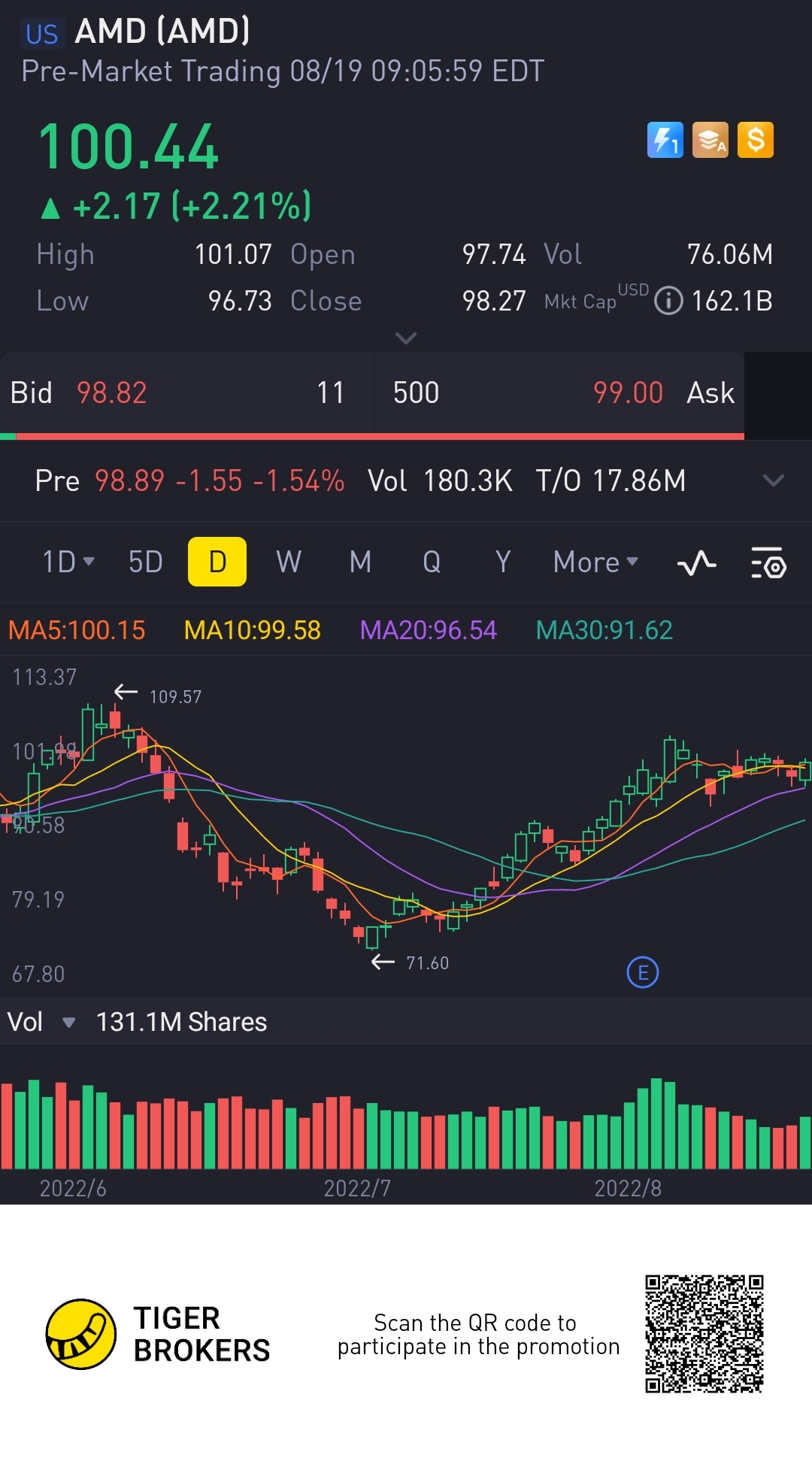Tap the 109.57 high price marker
This screenshot has height=1464, width=812.
(175, 697)
